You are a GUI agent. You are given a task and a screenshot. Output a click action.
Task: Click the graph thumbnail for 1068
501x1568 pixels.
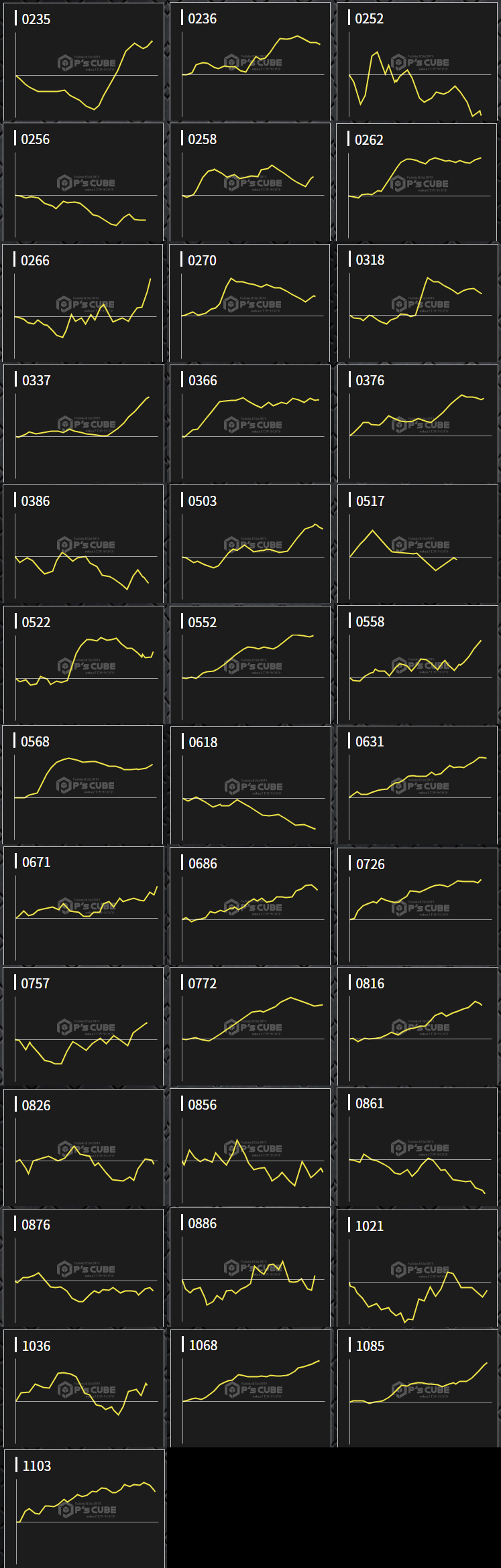[x=250, y=1389]
